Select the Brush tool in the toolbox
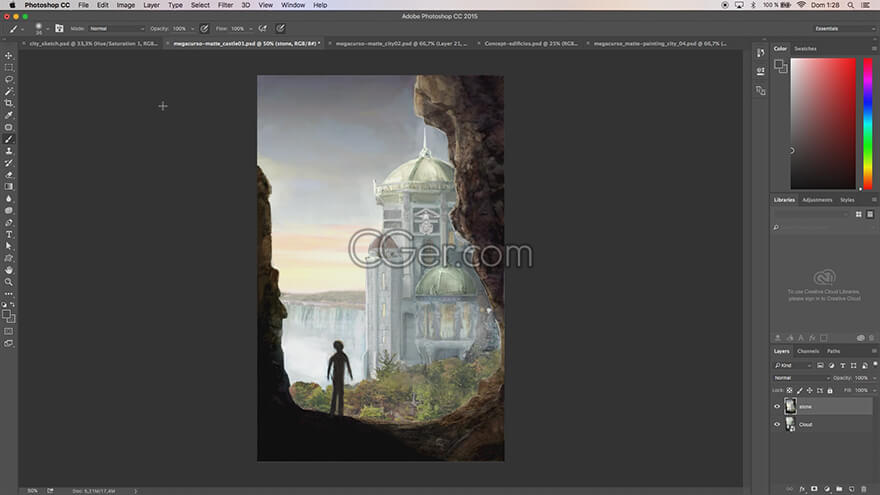The width and height of the screenshot is (880, 495). pyautogui.click(x=8, y=139)
